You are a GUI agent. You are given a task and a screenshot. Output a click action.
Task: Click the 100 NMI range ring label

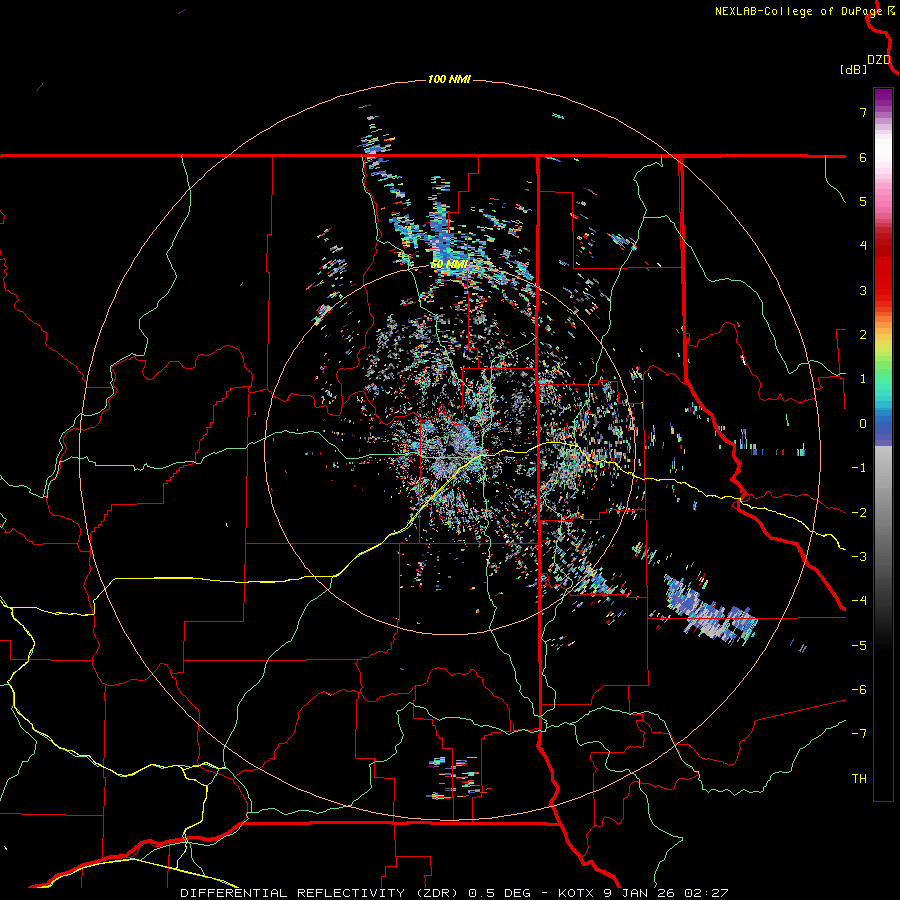(x=449, y=79)
